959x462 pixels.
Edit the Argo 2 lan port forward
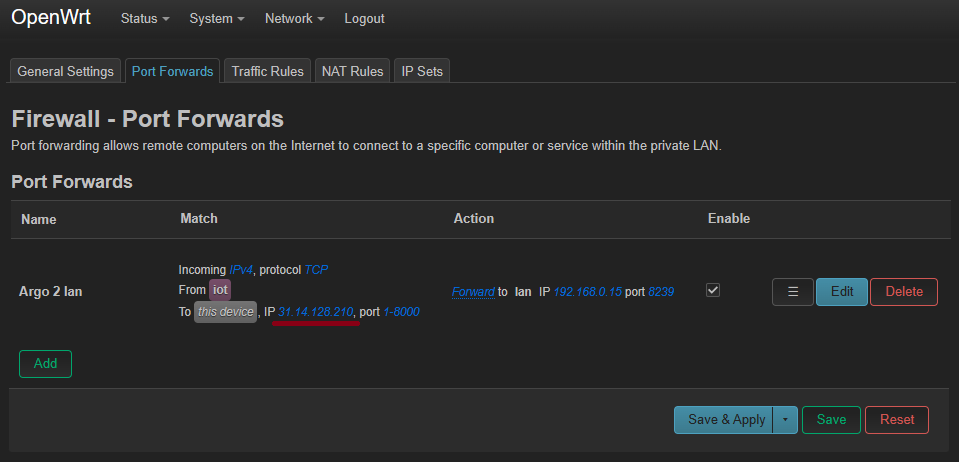841,292
